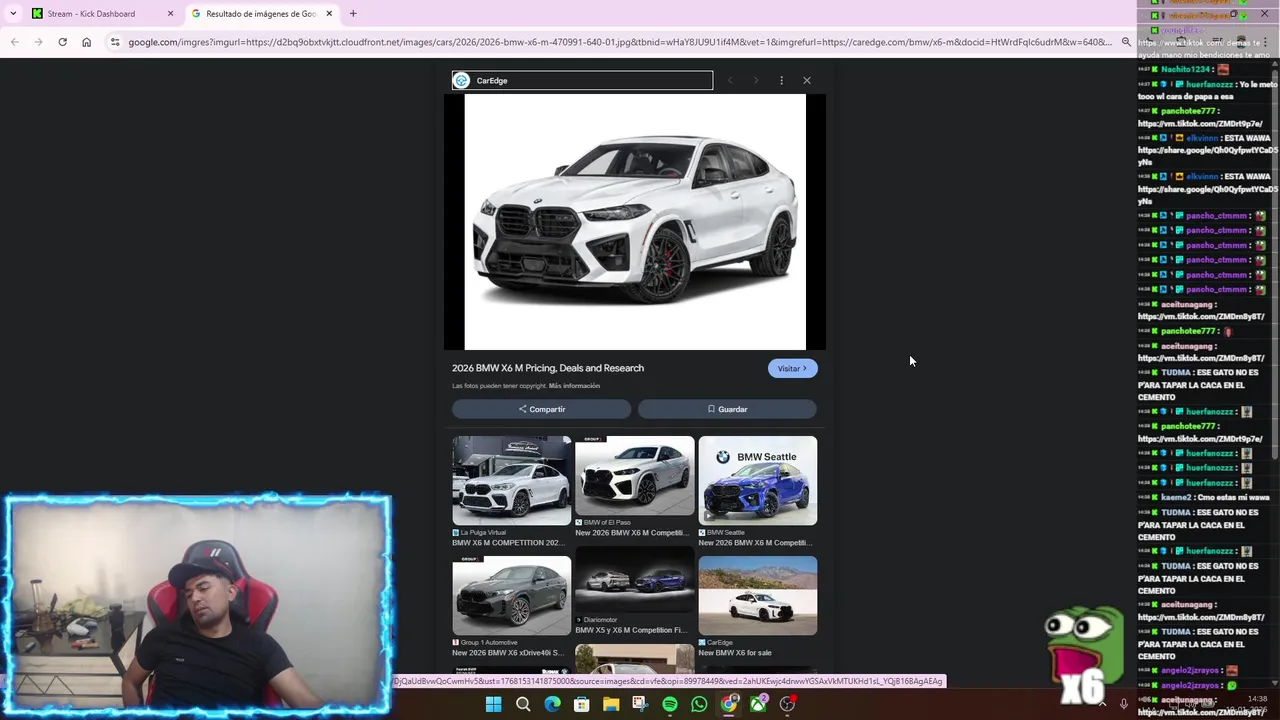The image size is (1280, 720).
Task: Open the CarEdge source link header
Action: (582, 81)
